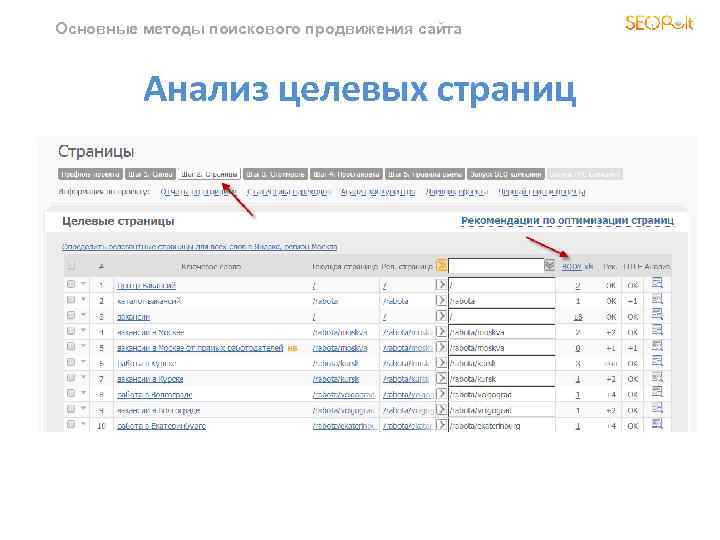Open the dropdown arrow in row 3
Screen dimensions: 720x540
point(83,315)
